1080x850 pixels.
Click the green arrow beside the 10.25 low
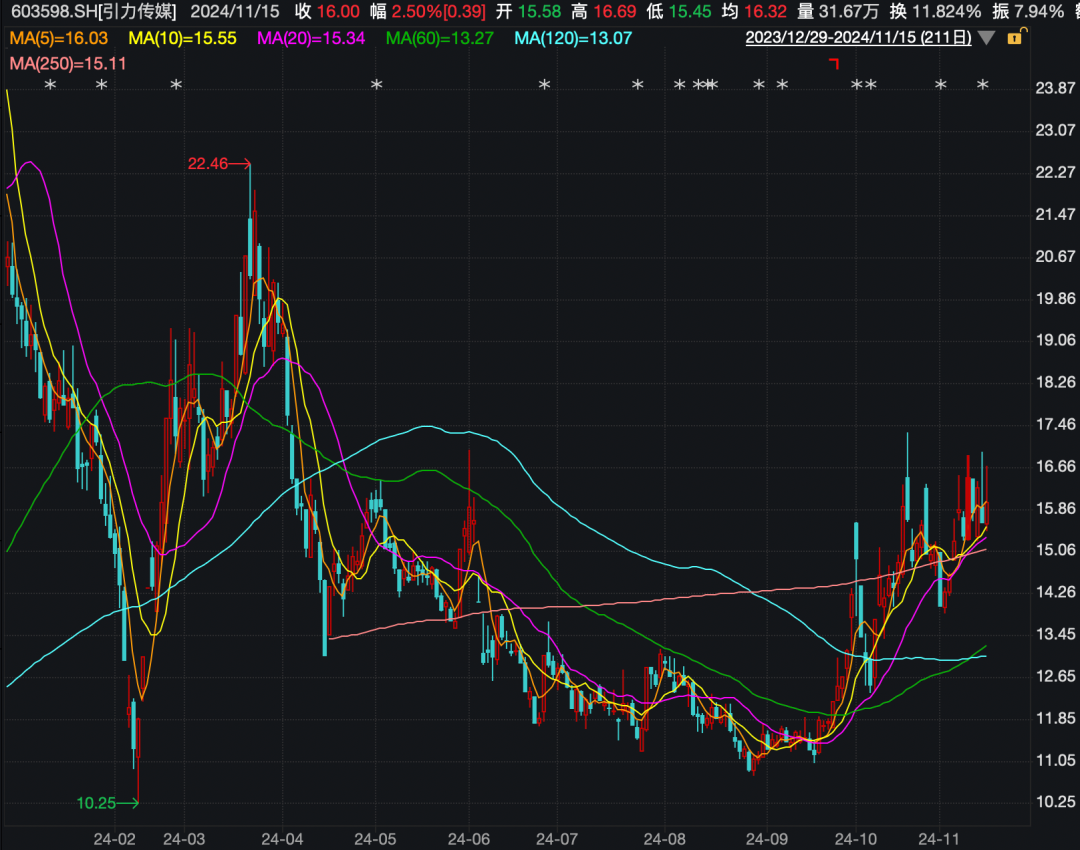point(128,802)
